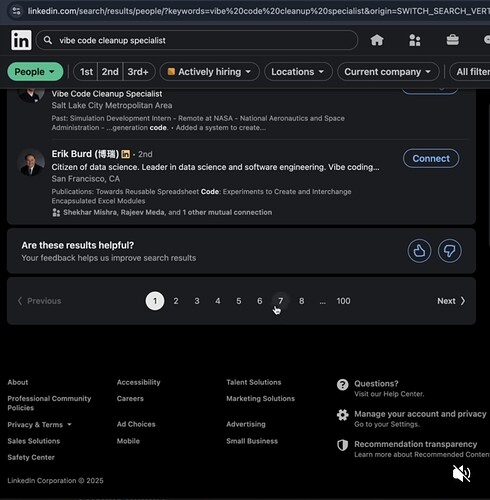Go to results page 7

281,301
